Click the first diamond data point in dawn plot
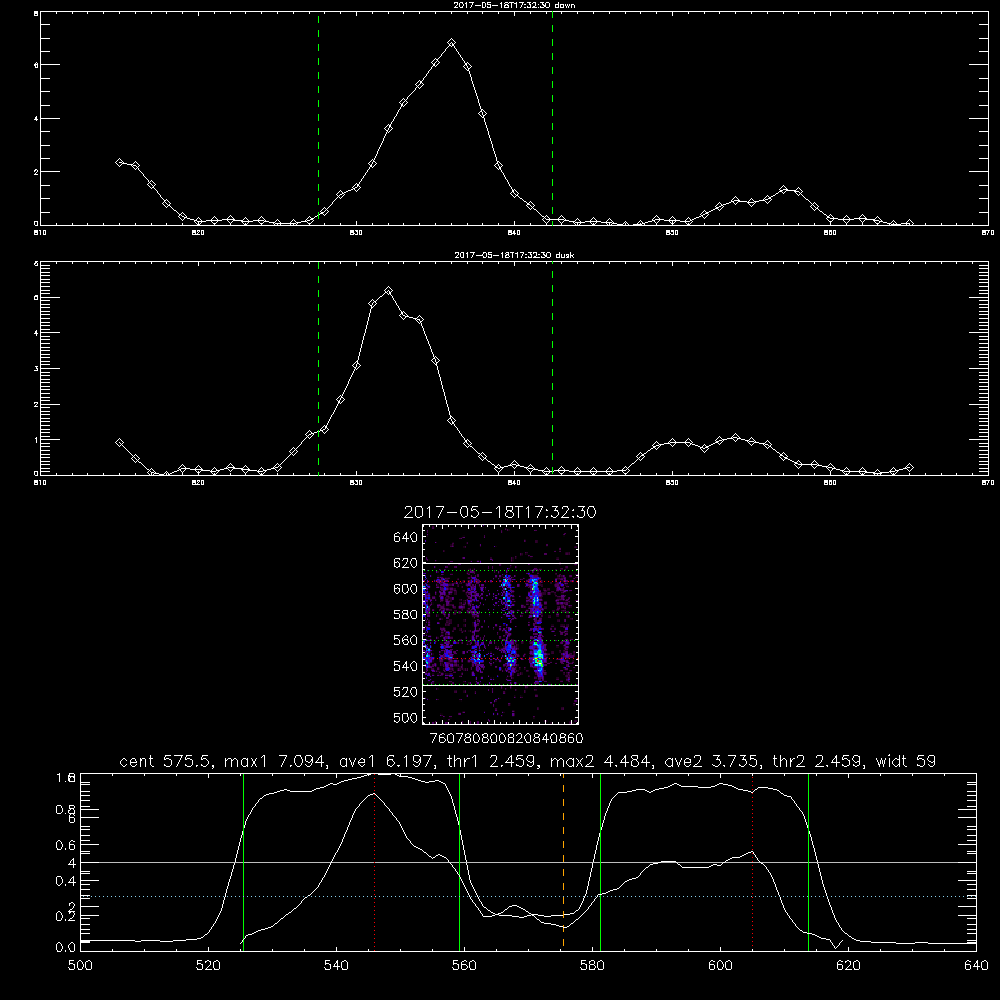1000x1000 pixels. click(x=119, y=162)
